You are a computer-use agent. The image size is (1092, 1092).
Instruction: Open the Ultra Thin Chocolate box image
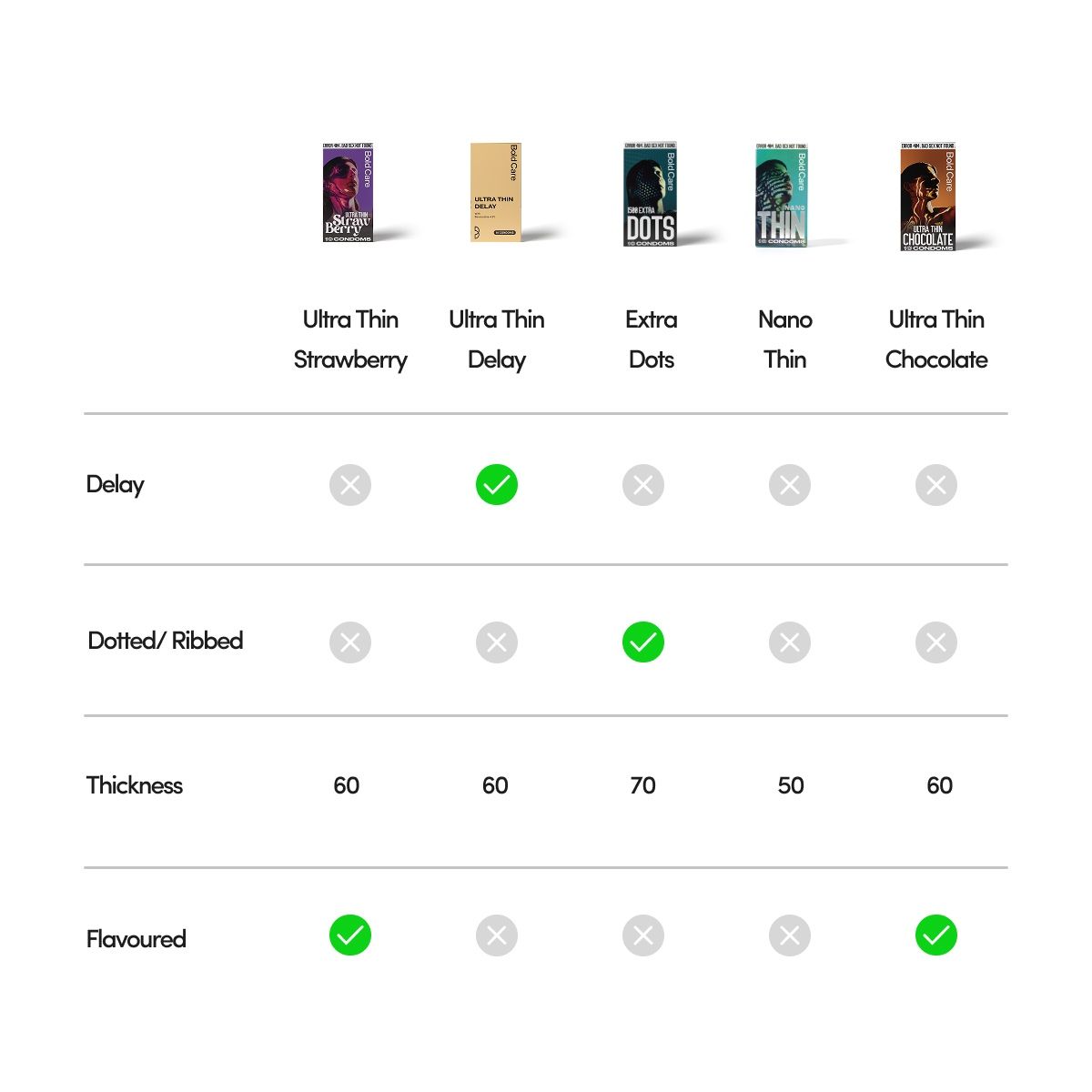[928, 197]
